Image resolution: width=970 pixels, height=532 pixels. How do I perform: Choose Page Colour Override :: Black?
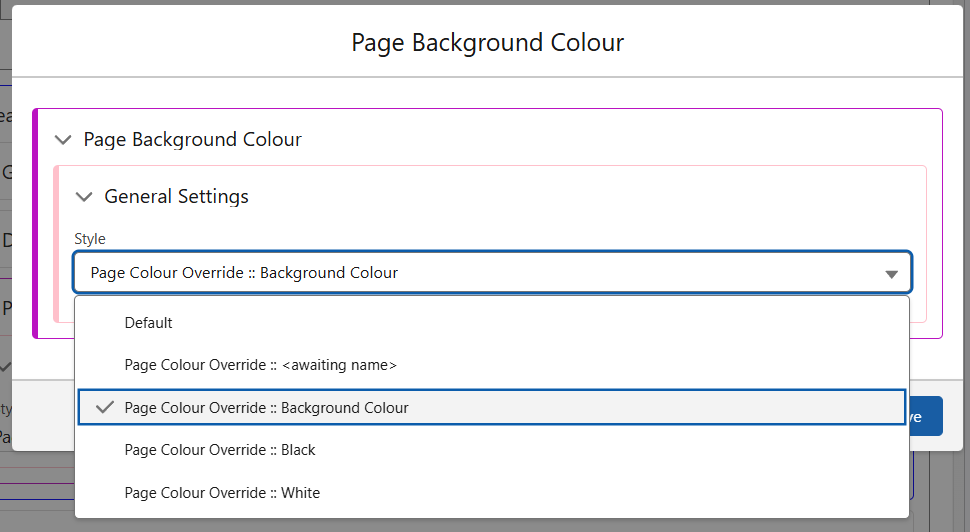(x=220, y=450)
